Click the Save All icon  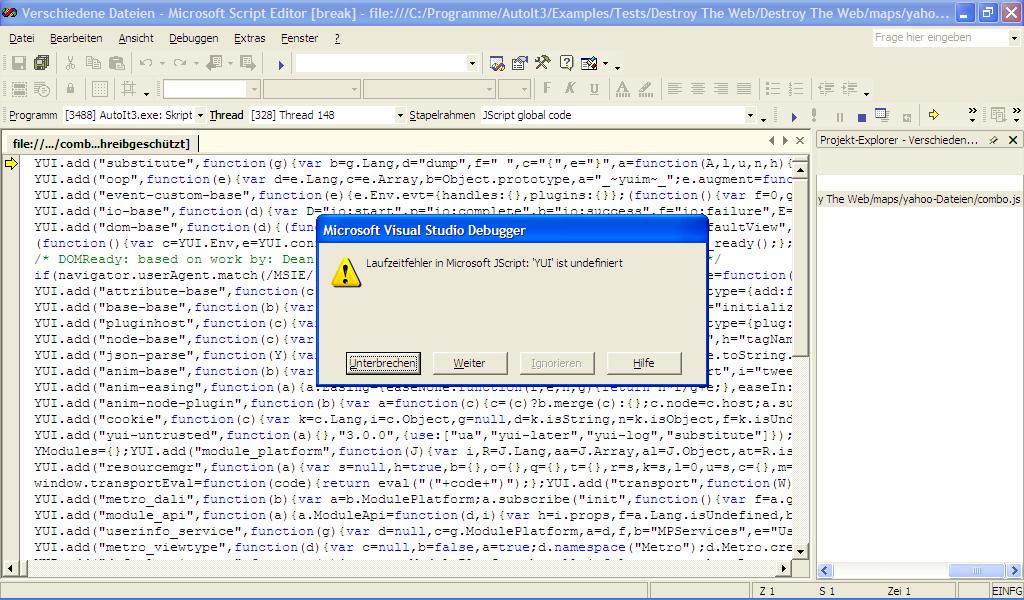click(x=41, y=63)
